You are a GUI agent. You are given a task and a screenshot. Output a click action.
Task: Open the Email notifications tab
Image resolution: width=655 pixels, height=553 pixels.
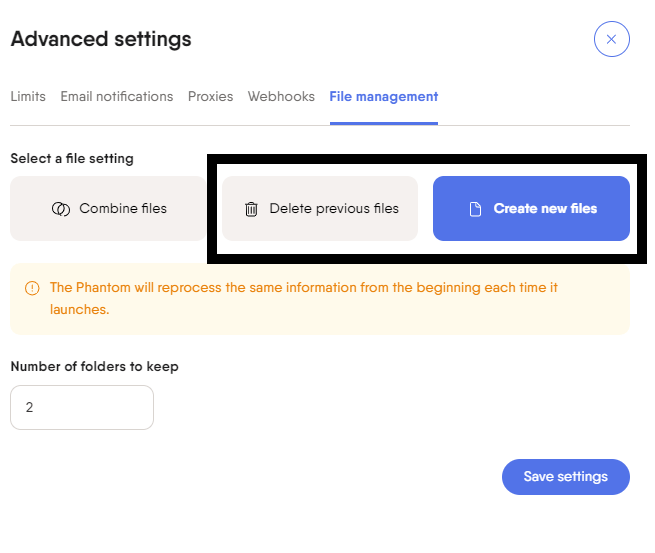[x=117, y=97]
